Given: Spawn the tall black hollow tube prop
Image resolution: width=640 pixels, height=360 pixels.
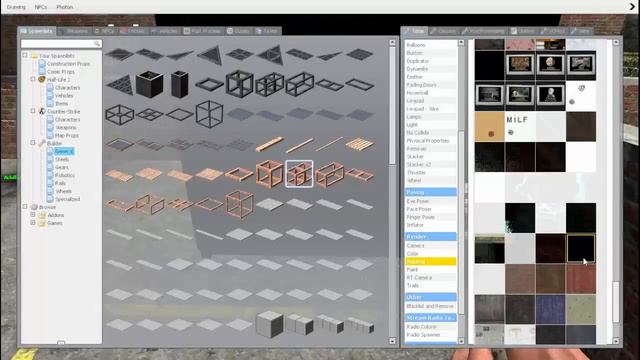Looking at the screenshot, I should pyautogui.click(x=180, y=84).
